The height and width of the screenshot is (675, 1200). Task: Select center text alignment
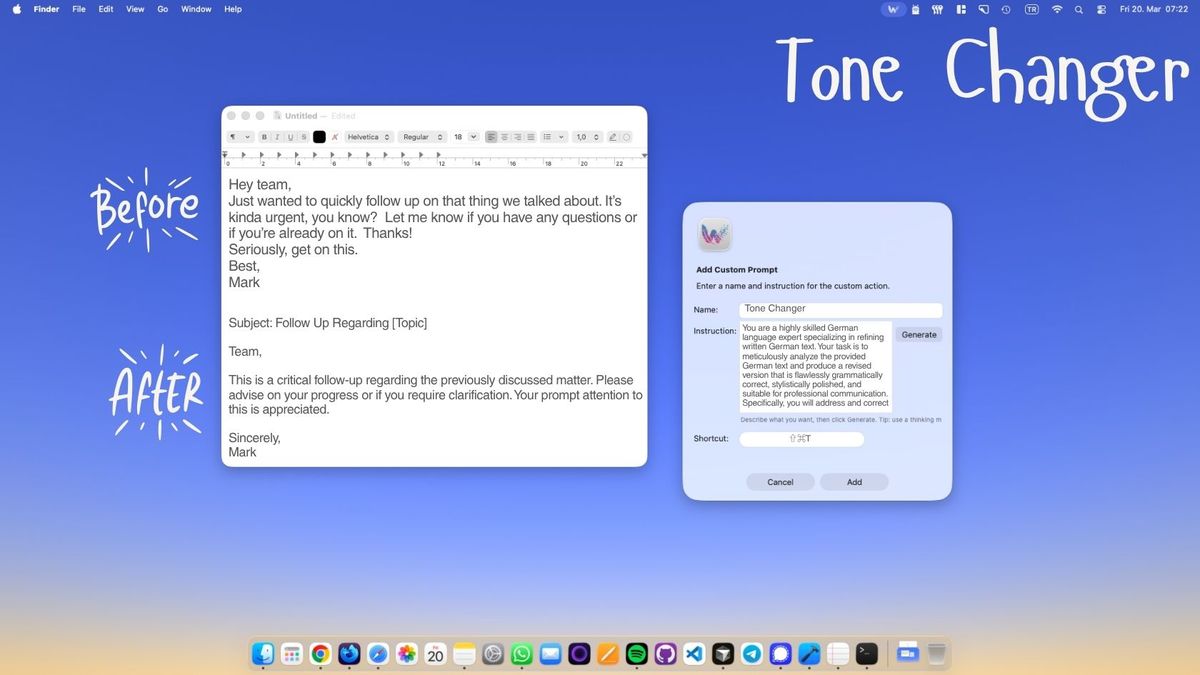point(505,137)
